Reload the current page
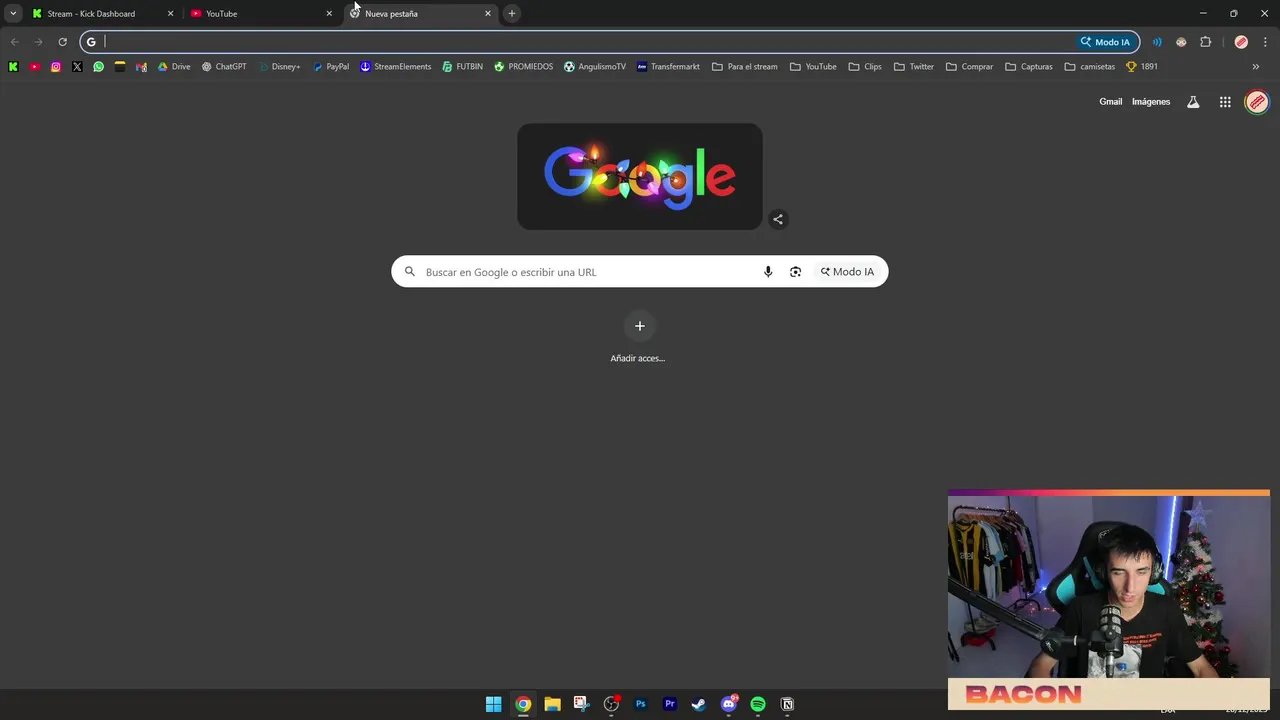This screenshot has width=1280, height=720. pyautogui.click(x=62, y=42)
